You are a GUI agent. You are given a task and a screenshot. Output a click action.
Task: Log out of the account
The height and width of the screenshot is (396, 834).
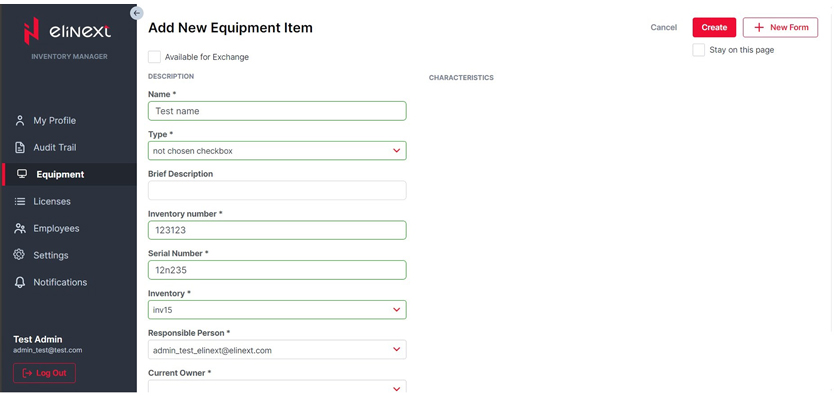click(44, 373)
